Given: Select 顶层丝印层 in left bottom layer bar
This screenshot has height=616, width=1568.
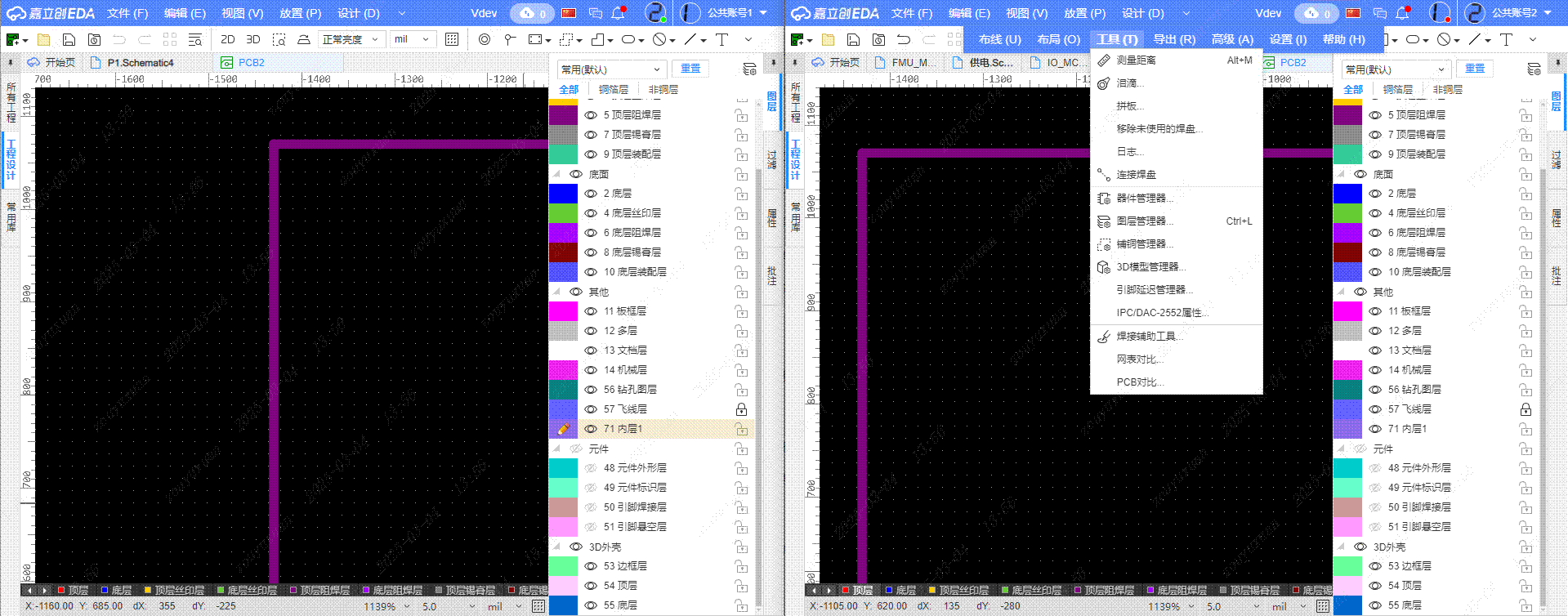Looking at the screenshot, I should tap(178, 590).
